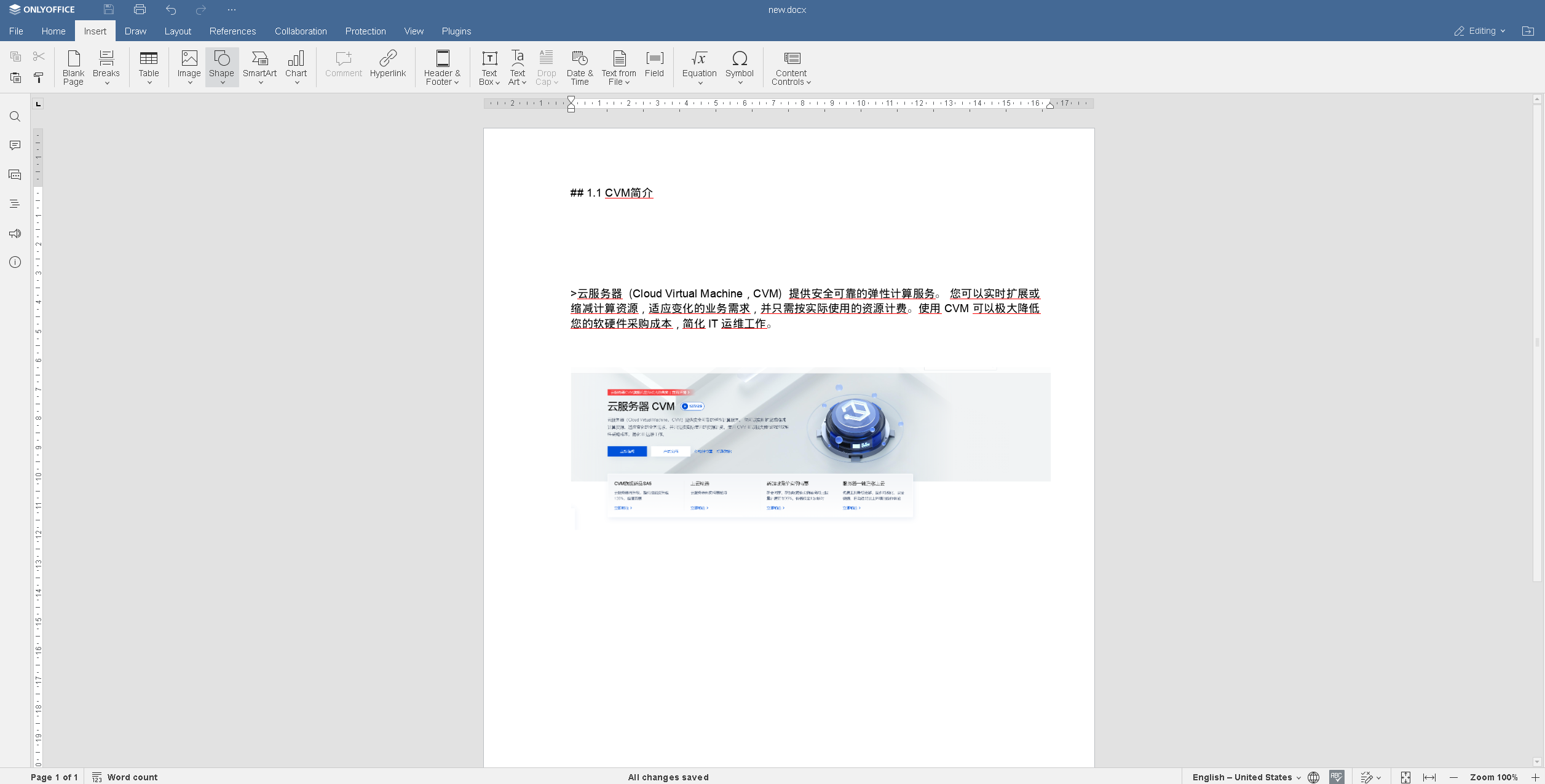Open the search panel in left sidebar

coord(15,117)
